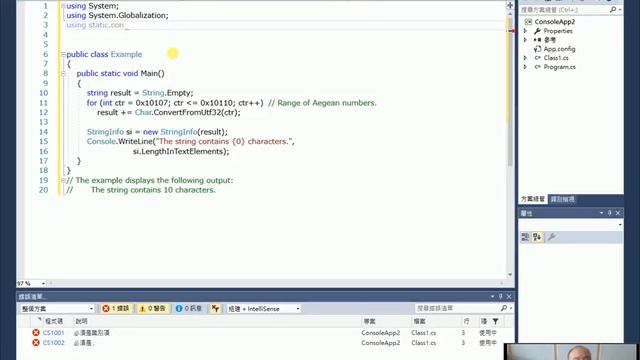Viewport: 640px width, 360px height.
Task: Expand the References node
Action: tap(525, 40)
